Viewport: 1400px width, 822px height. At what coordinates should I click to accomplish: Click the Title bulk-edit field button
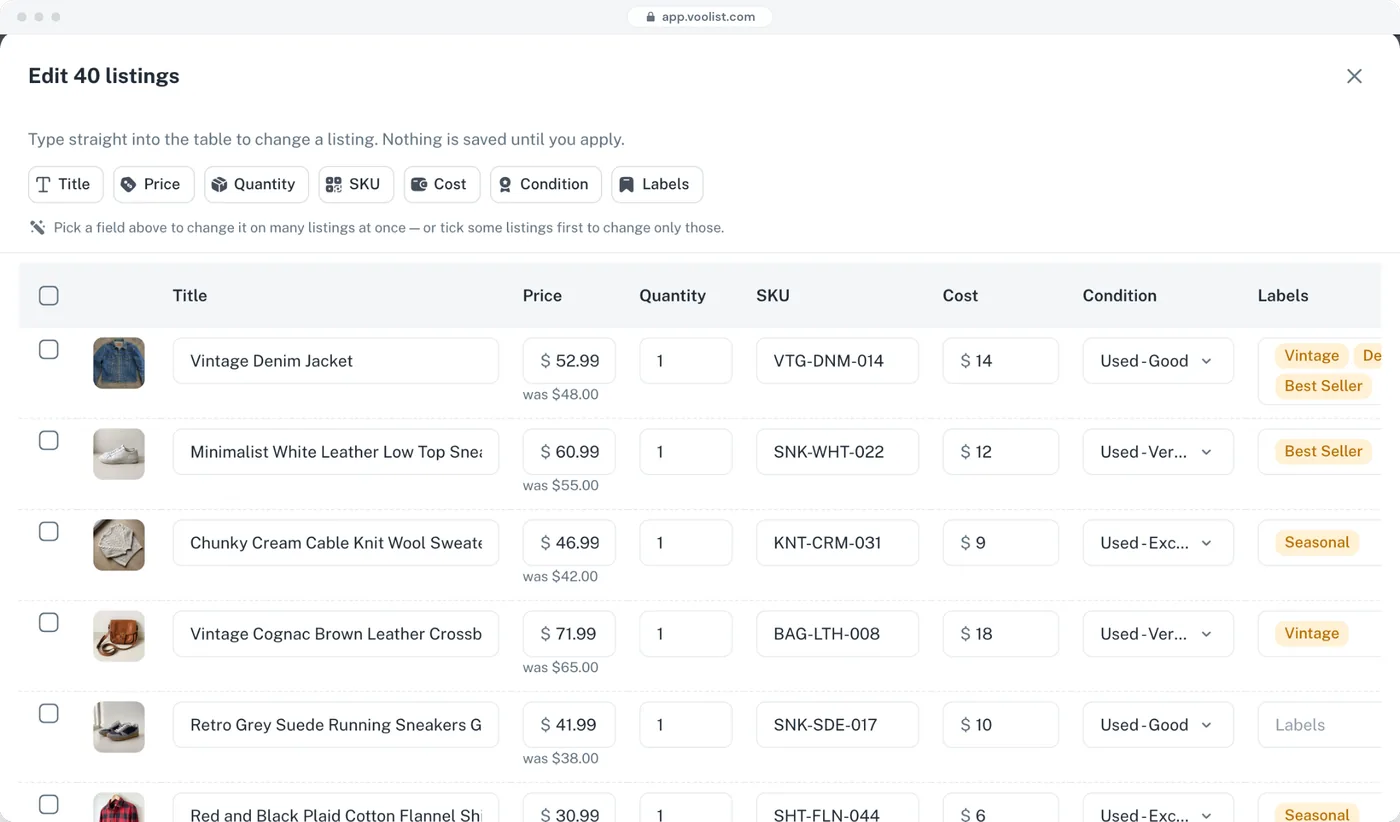(66, 184)
